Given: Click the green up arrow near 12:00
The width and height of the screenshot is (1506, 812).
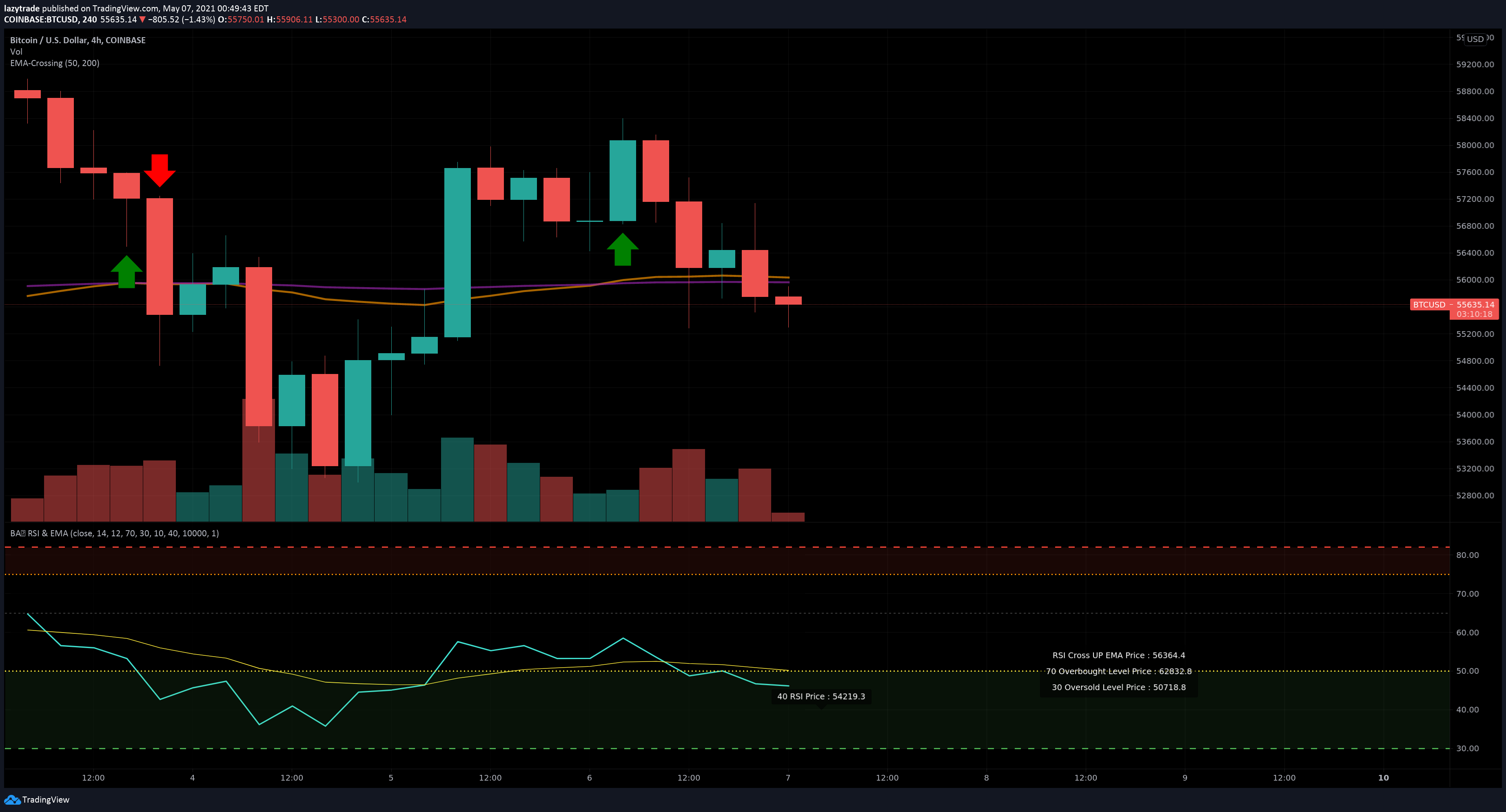Looking at the screenshot, I should click(126, 272).
